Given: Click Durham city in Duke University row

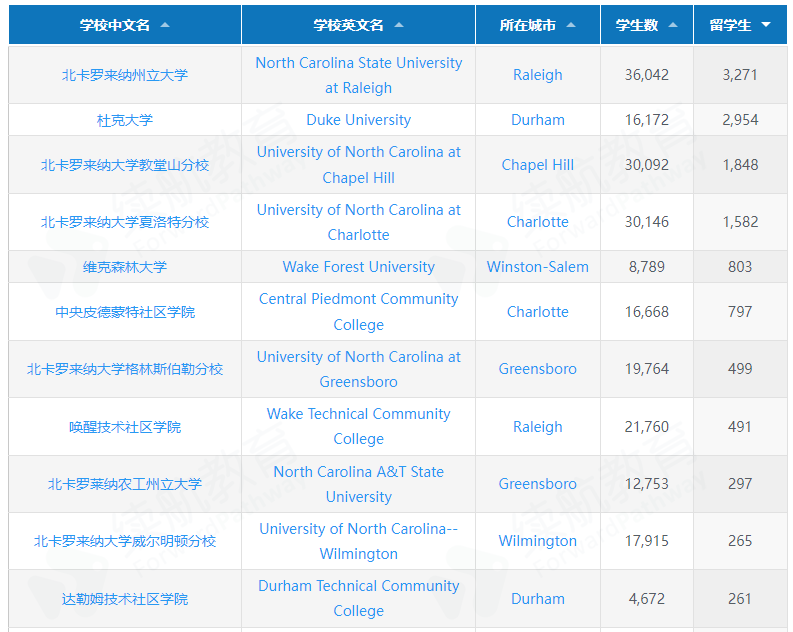Looking at the screenshot, I should pos(538,120).
